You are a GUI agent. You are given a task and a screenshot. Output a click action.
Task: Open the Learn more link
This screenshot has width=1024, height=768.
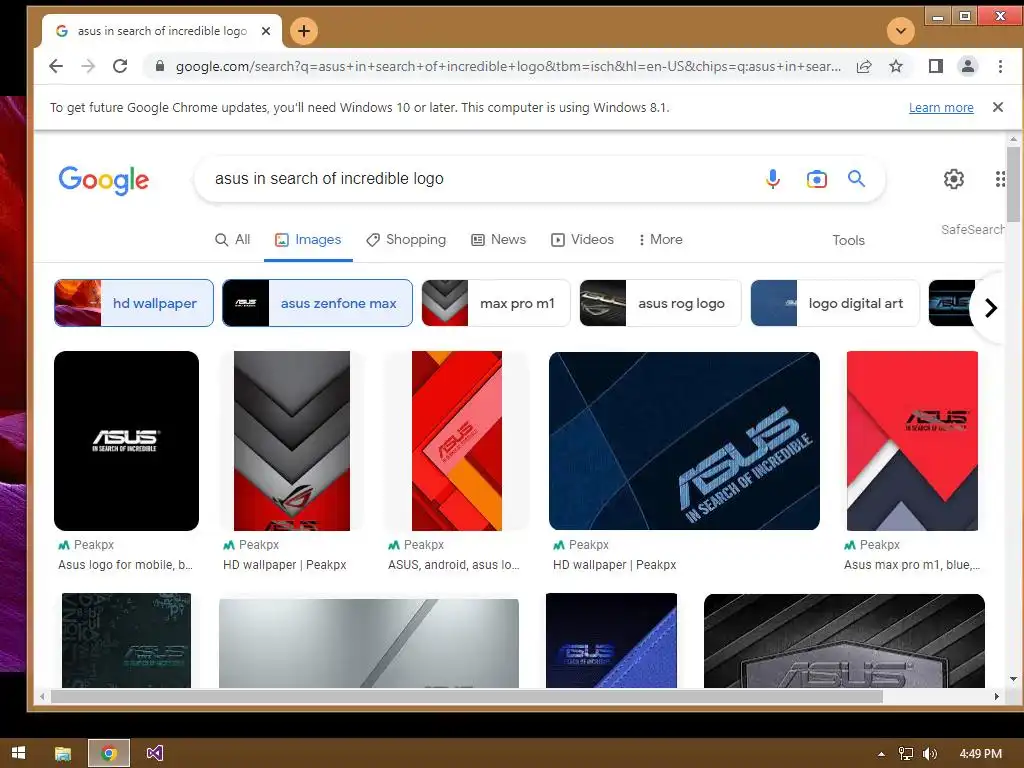(x=941, y=108)
